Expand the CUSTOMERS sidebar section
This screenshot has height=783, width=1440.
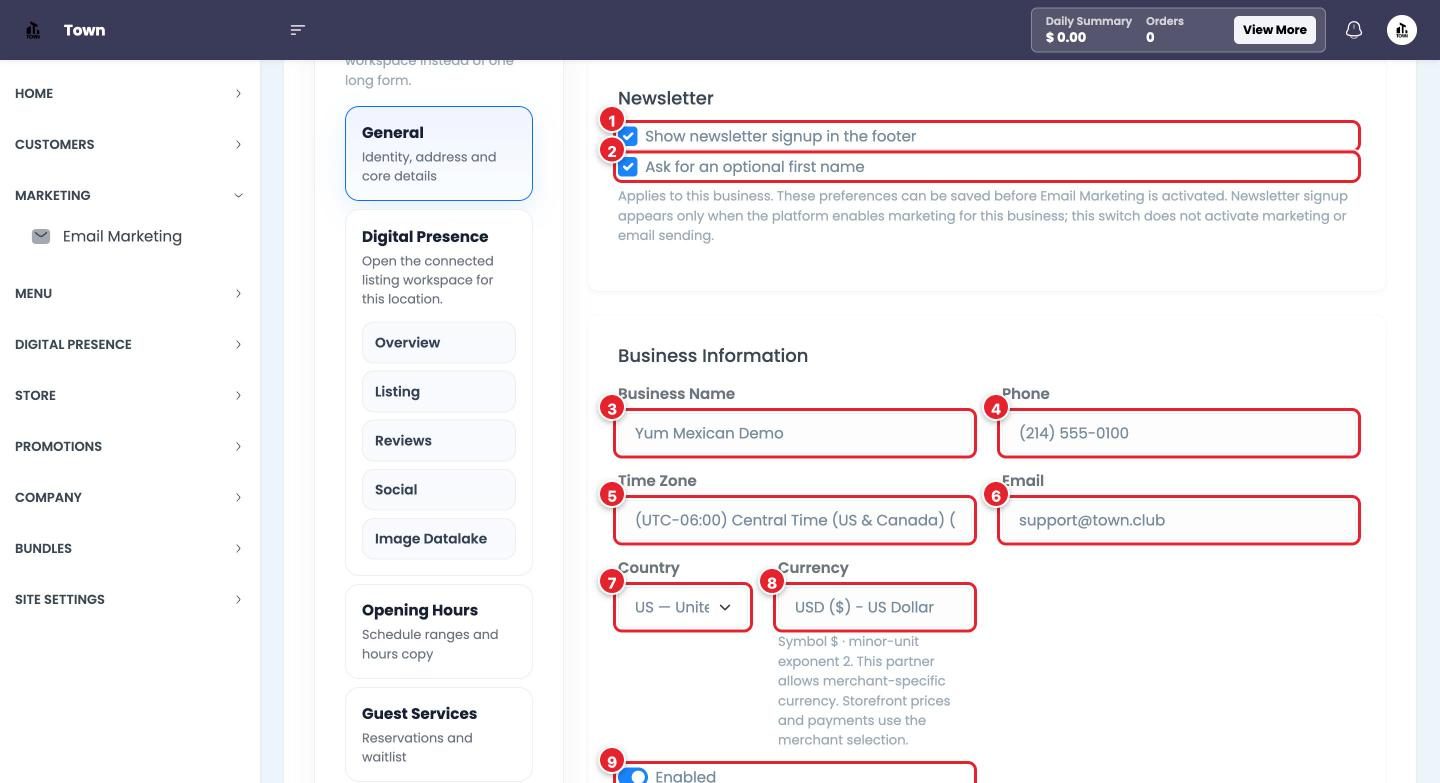pyautogui.click(x=128, y=144)
